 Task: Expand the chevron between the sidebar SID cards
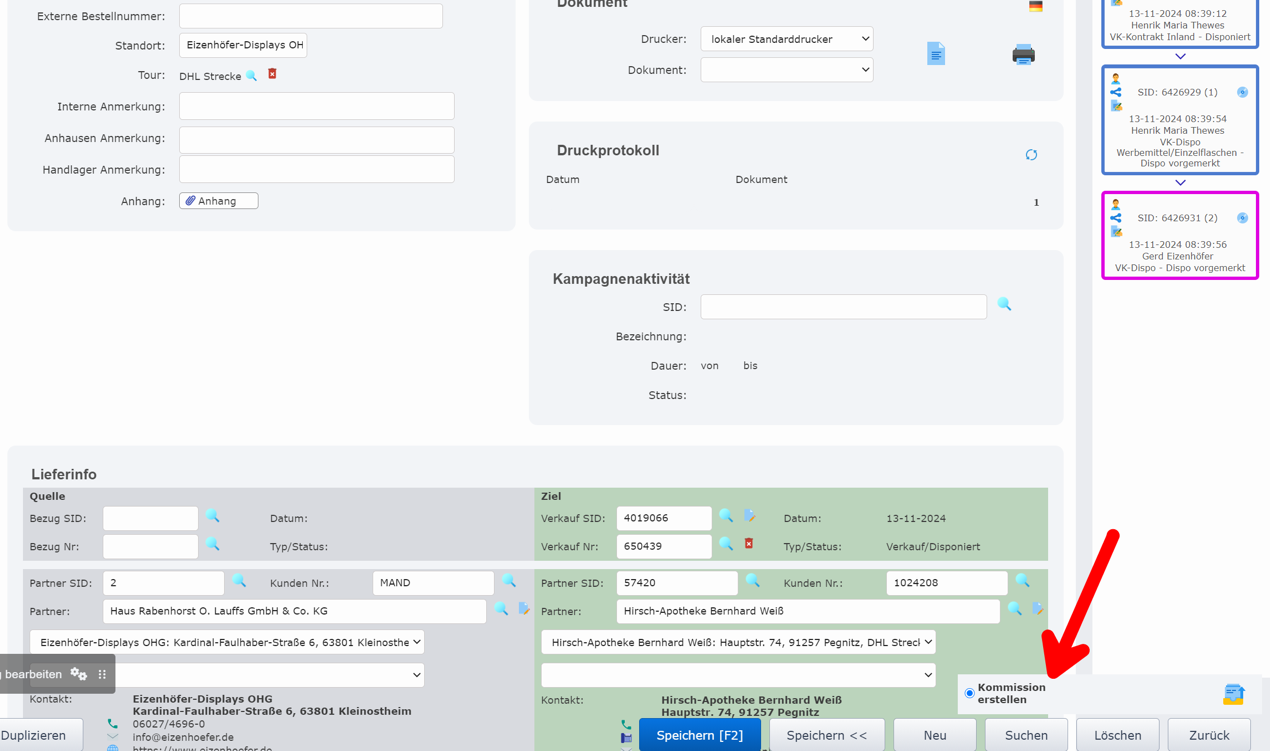(x=1180, y=183)
